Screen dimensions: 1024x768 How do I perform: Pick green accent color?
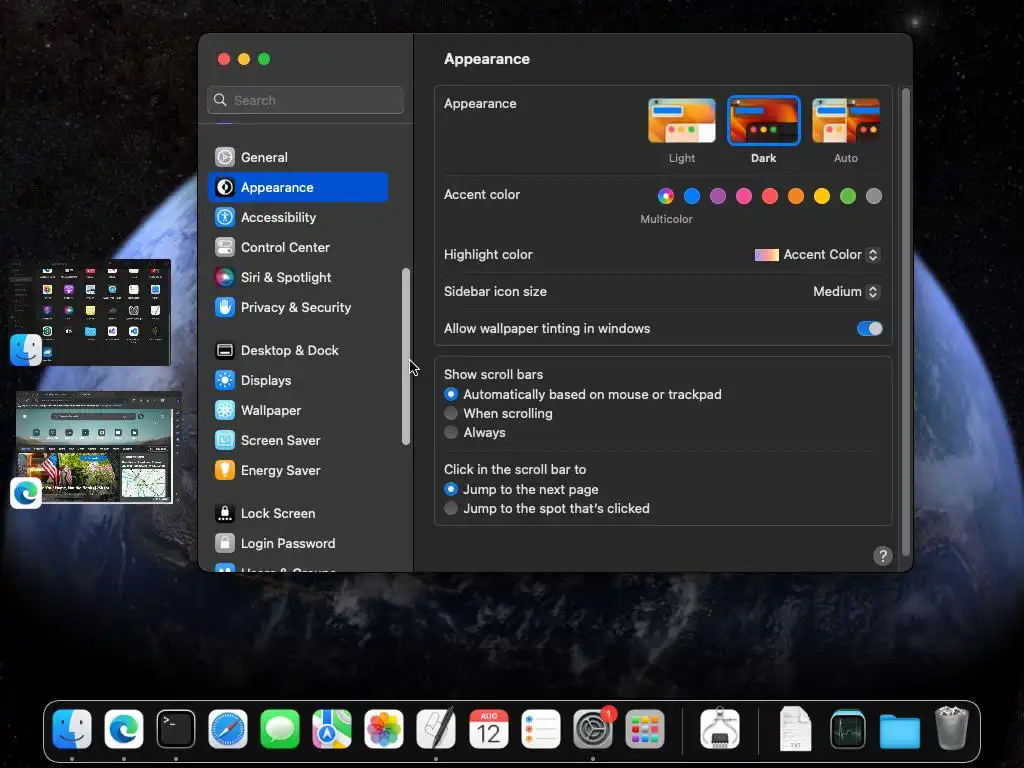click(848, 196)
